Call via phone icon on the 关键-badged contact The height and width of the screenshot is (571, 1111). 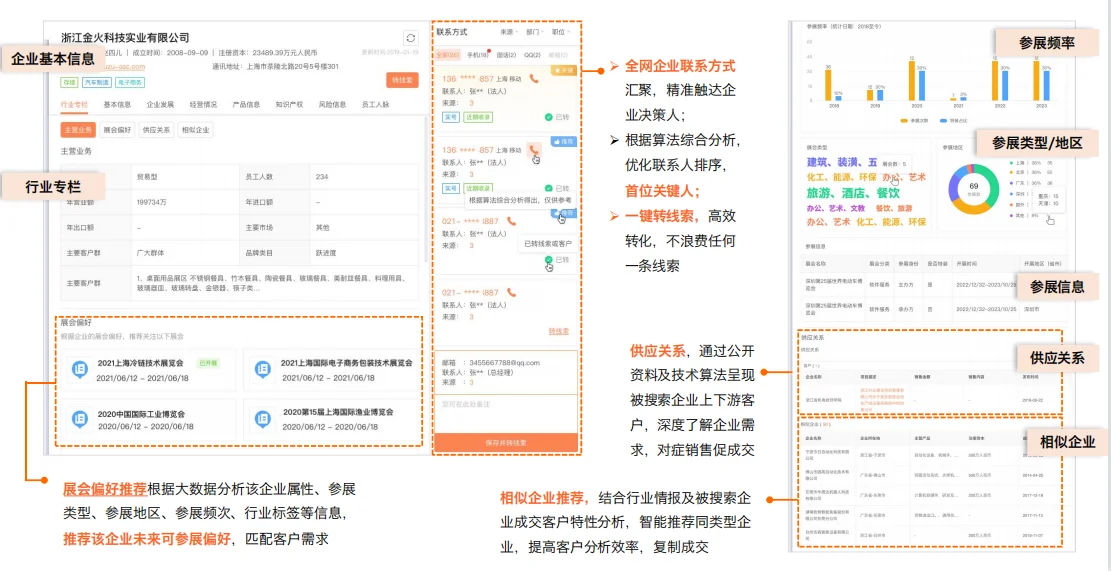(x=534, y=79)
